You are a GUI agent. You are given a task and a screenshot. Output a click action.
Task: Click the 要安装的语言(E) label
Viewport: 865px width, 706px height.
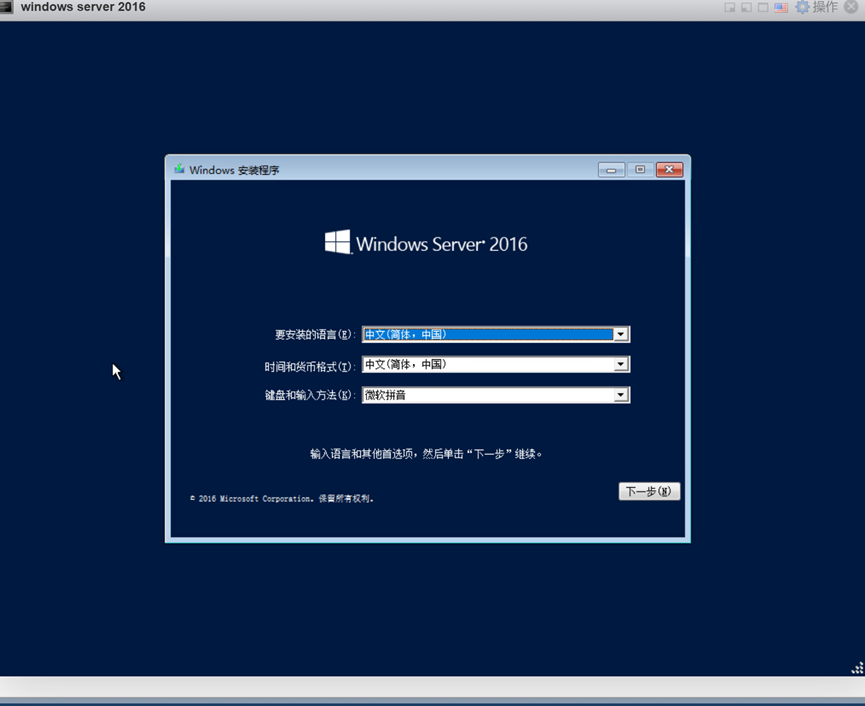(315, 335)
